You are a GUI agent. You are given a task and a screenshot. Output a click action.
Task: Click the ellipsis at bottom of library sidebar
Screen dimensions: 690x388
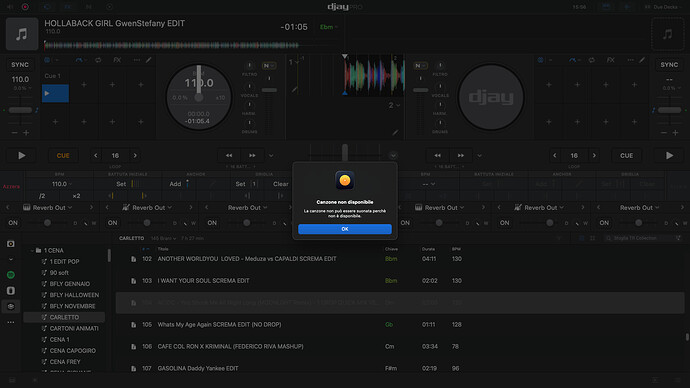tap(11, 322)
